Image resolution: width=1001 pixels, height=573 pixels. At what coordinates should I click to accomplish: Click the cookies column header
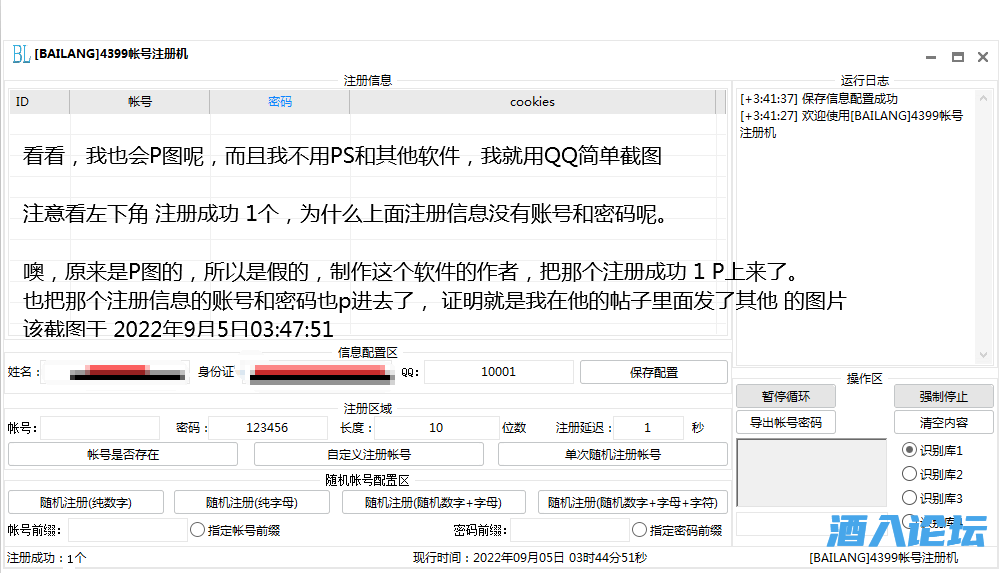click(531, 102)
